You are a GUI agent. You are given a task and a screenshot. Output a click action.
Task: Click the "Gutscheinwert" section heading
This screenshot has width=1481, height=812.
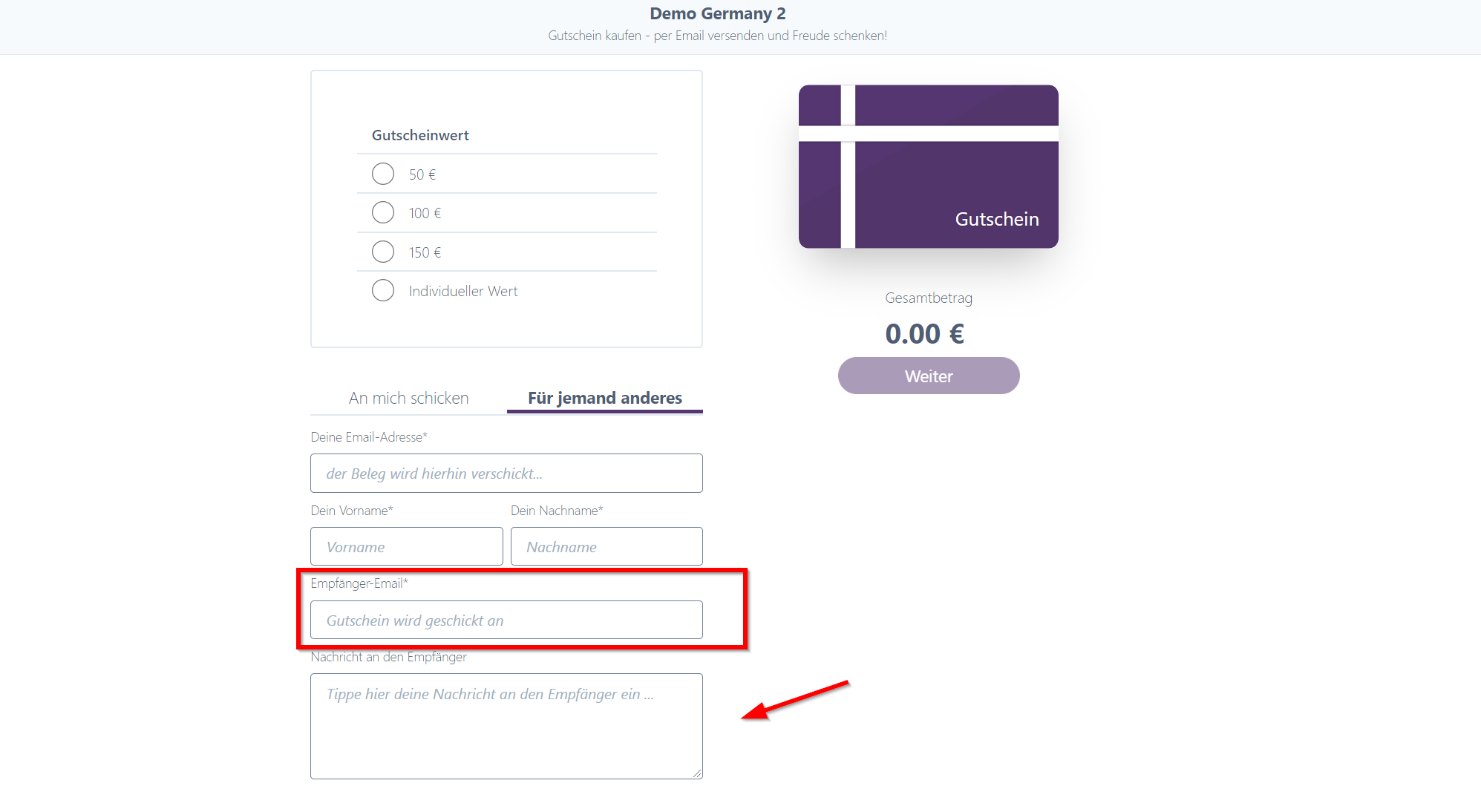(420, 134)
